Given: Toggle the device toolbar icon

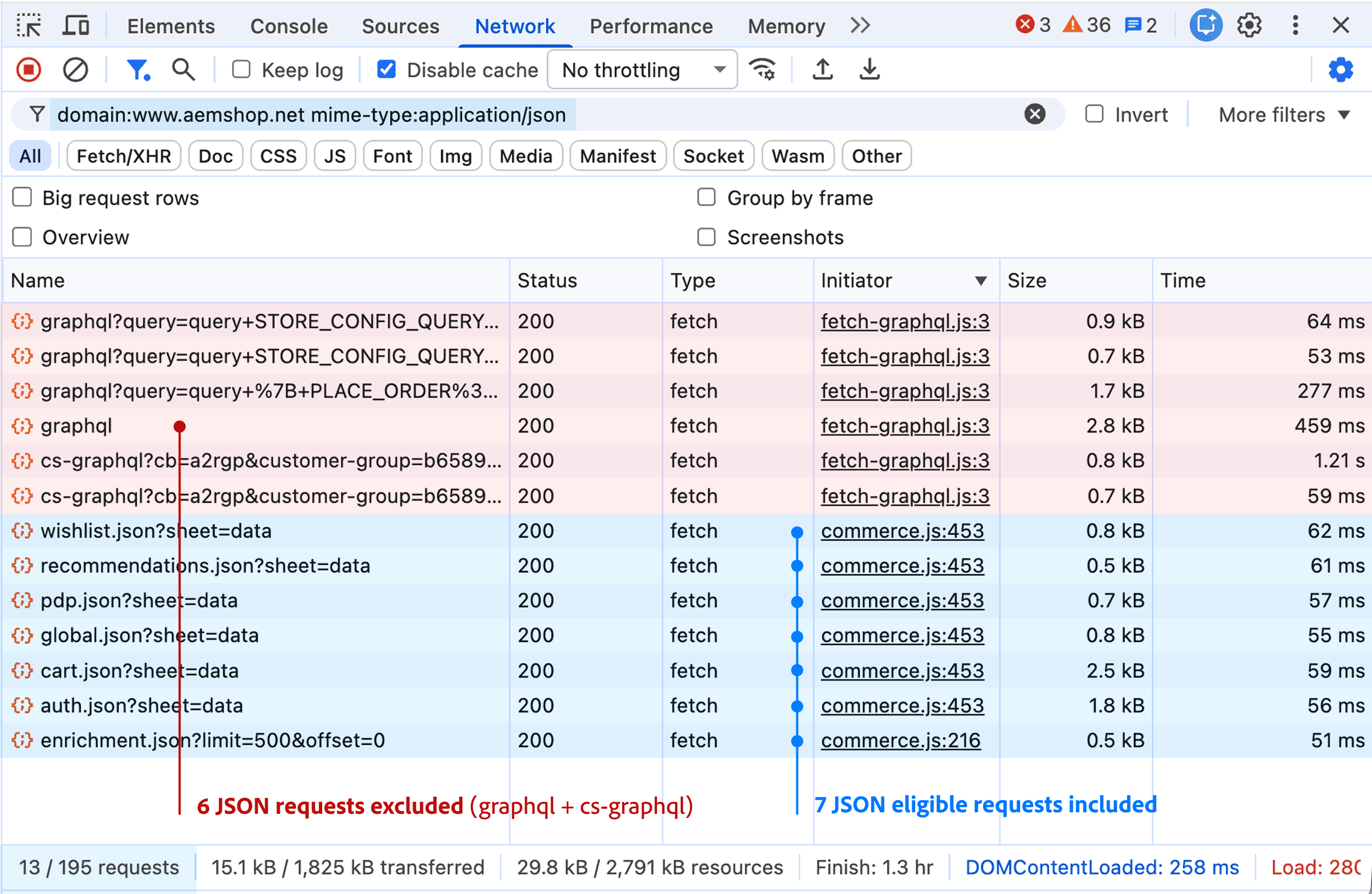Looking at the screenshot, I should (76, 26).
